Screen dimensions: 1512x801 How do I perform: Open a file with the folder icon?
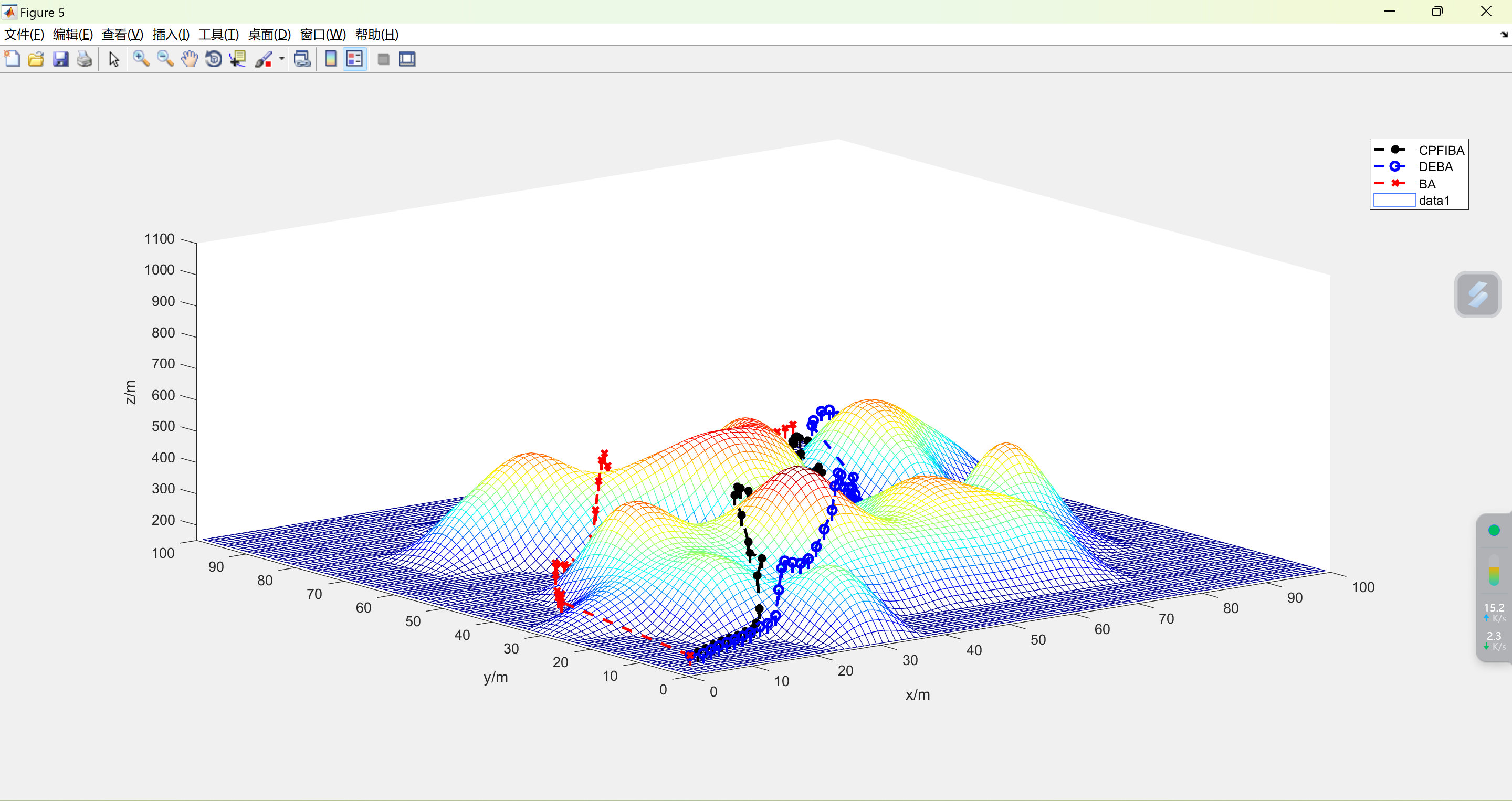click(x=36, y=59)
